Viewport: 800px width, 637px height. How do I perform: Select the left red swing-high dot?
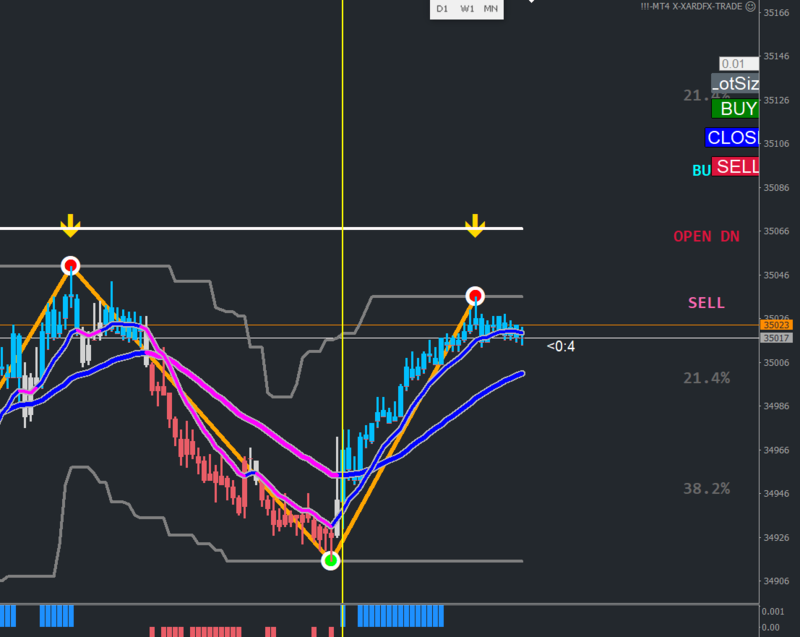(x=70, y=266)
